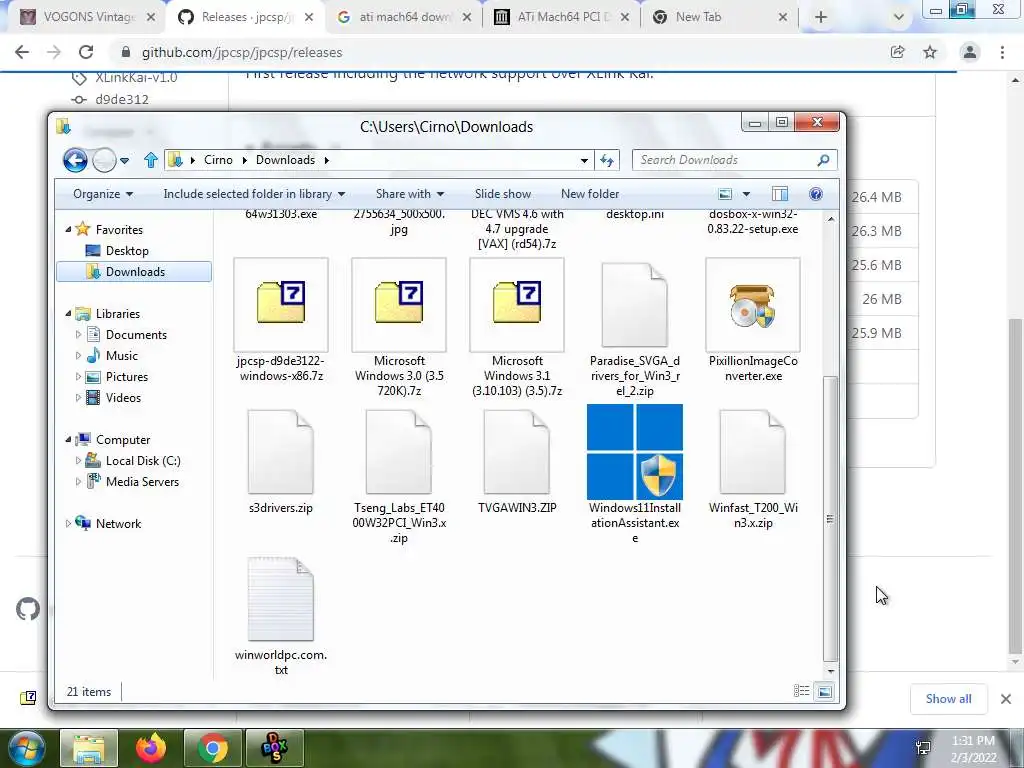Click the Chrome profile avatar icon
1024x768 pixels.
click(x=970, y=52)
